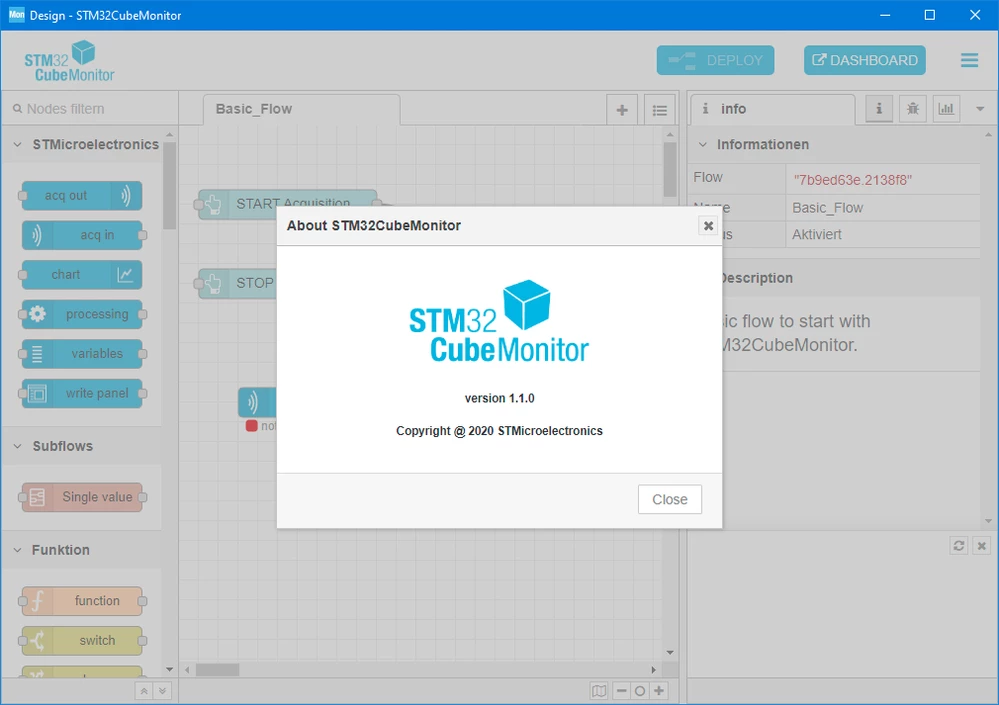This screenshot has width=999, height=705.
Task: Reset canvas zoom
Action: (640, 691)
